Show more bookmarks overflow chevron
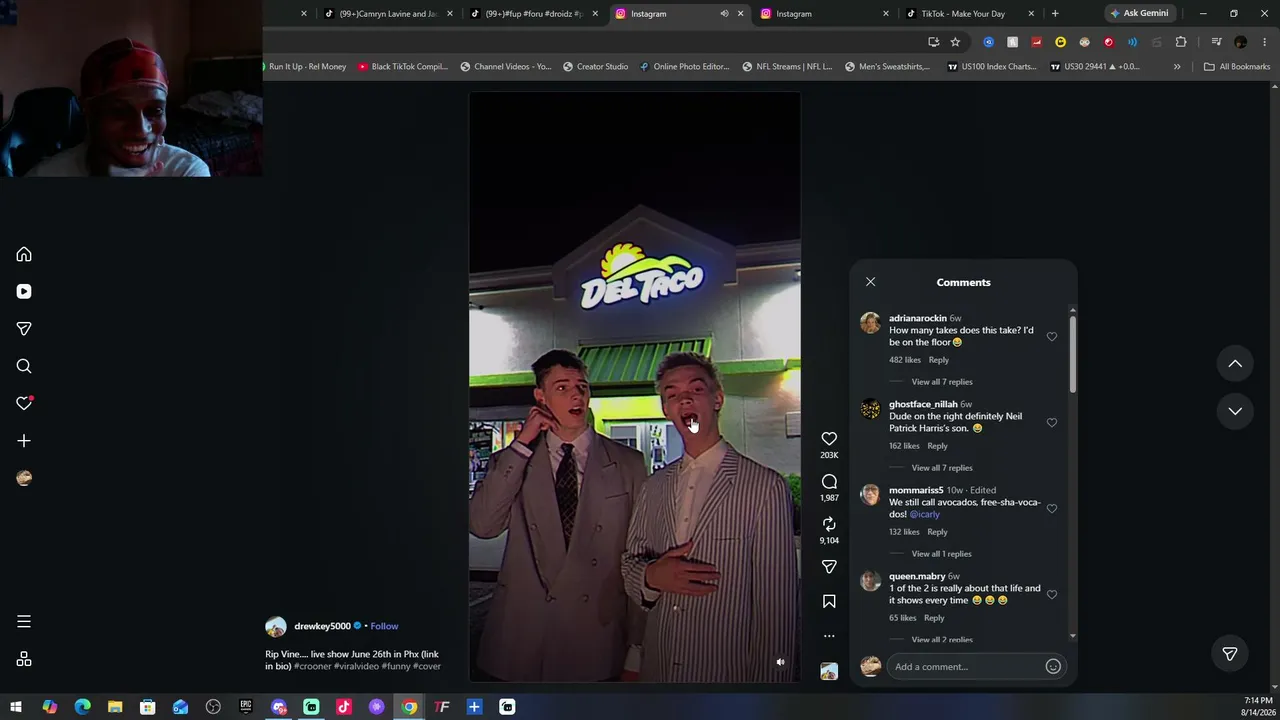1280x720 pixels. [x=1177, y=67]
